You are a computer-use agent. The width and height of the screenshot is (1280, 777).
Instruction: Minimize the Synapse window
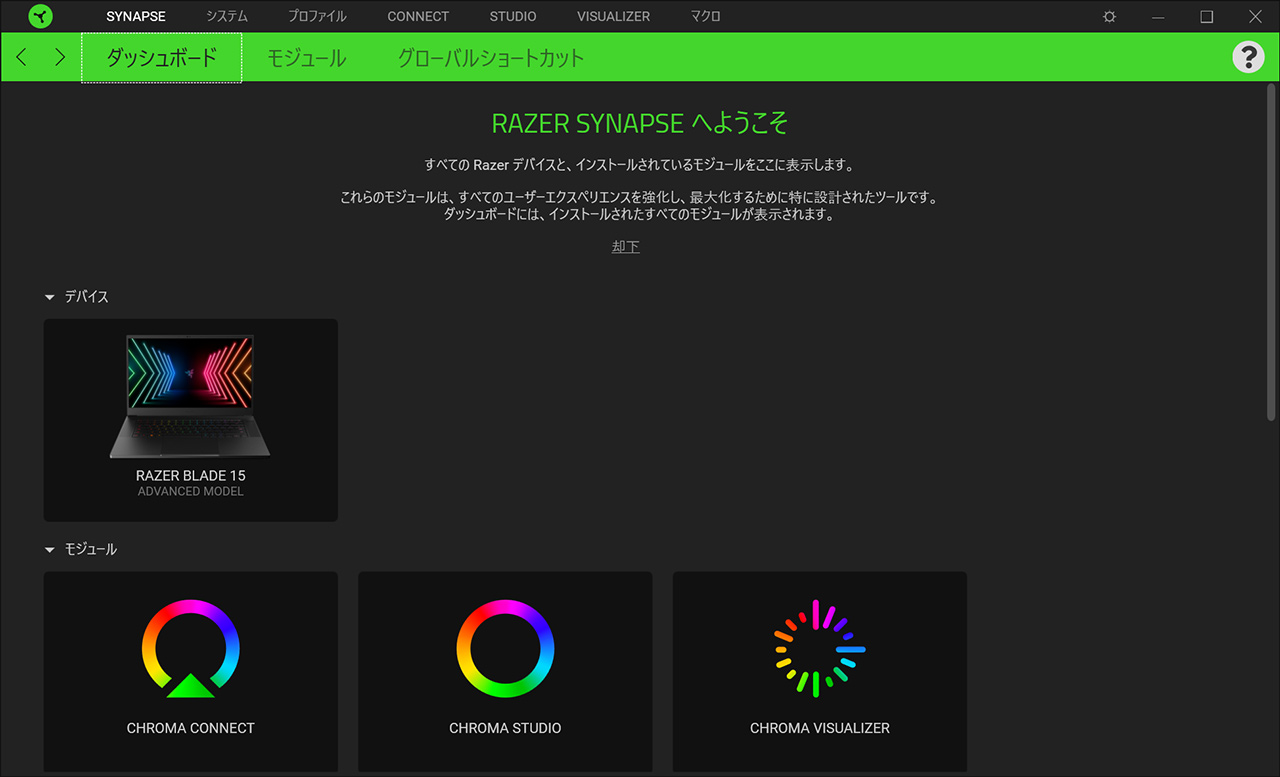point(1158,17)
